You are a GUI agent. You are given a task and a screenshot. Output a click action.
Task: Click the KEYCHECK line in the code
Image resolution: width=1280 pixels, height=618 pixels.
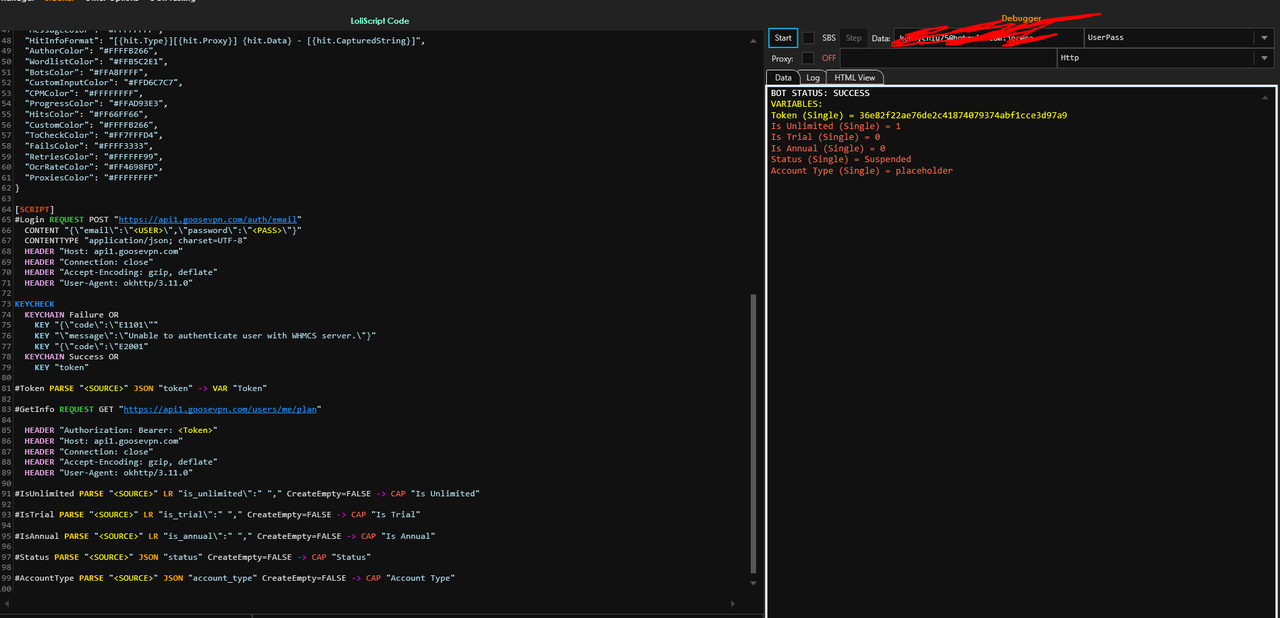point(35,303)
